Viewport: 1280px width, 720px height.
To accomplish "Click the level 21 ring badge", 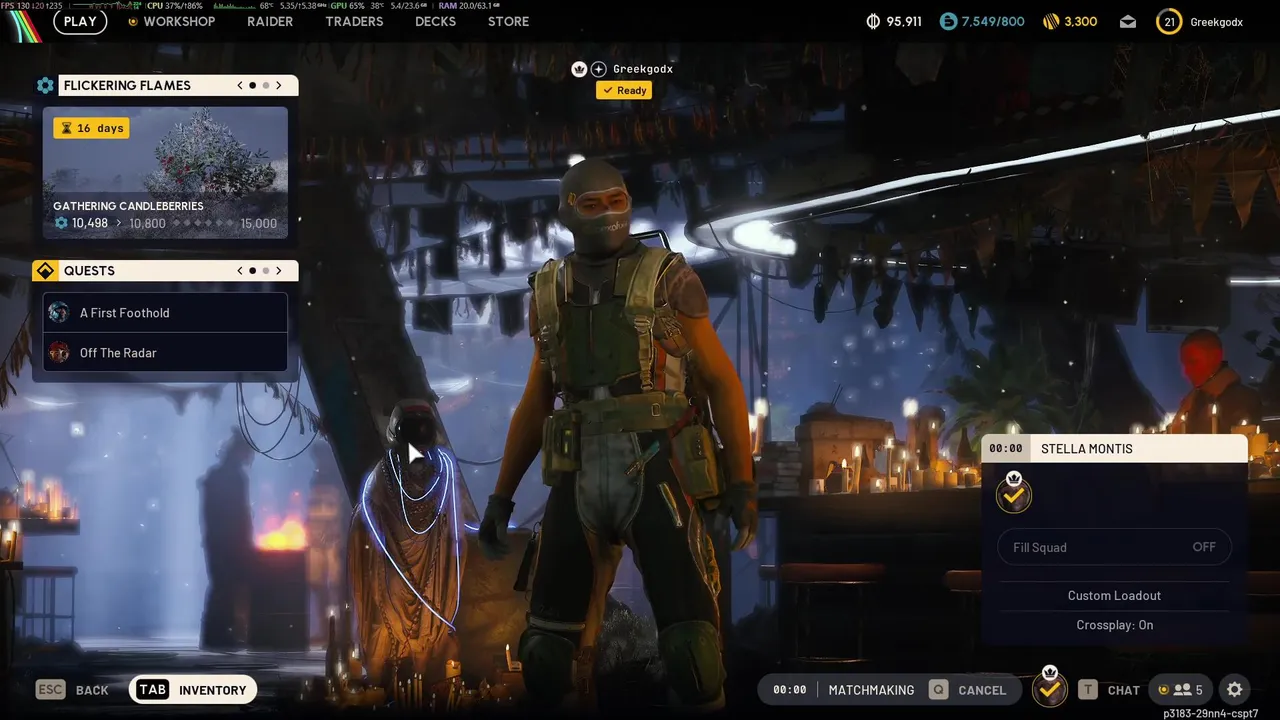I will pos(1168,21).
